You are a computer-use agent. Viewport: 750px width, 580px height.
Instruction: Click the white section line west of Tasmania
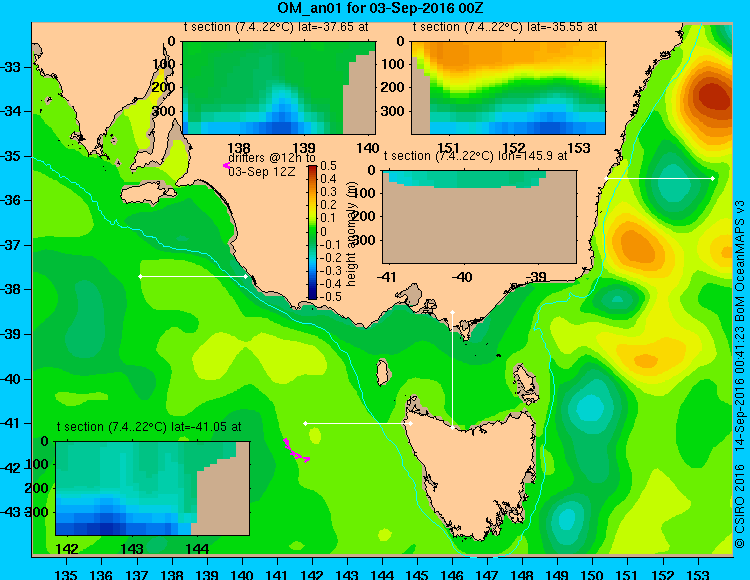(358, 423)
